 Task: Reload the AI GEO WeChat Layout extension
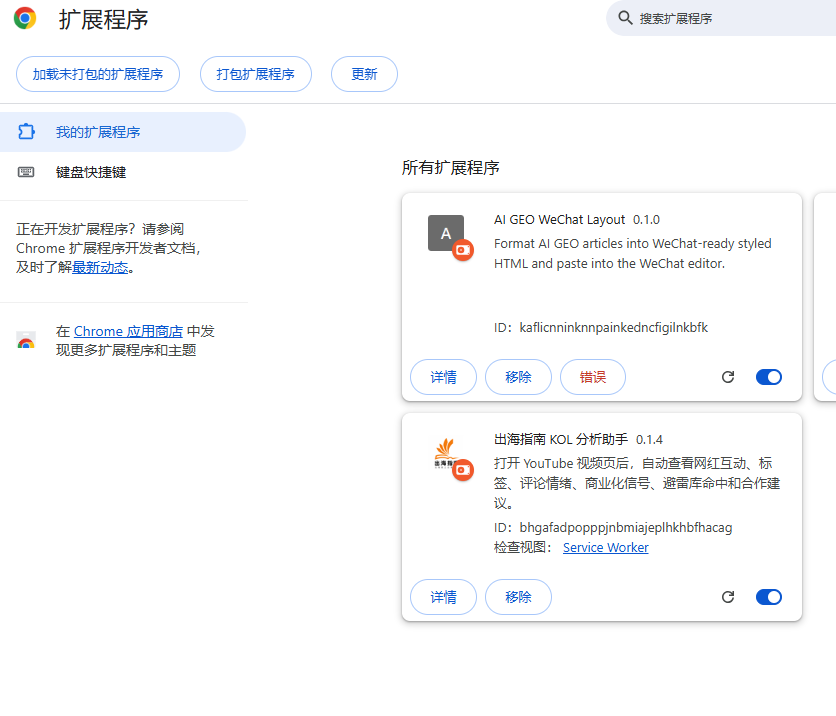point(728,377)
